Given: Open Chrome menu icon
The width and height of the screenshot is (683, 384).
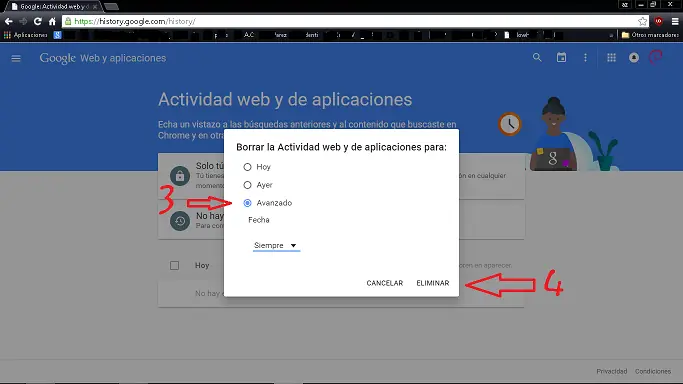Looking at the screenshot, I should 675,21.
